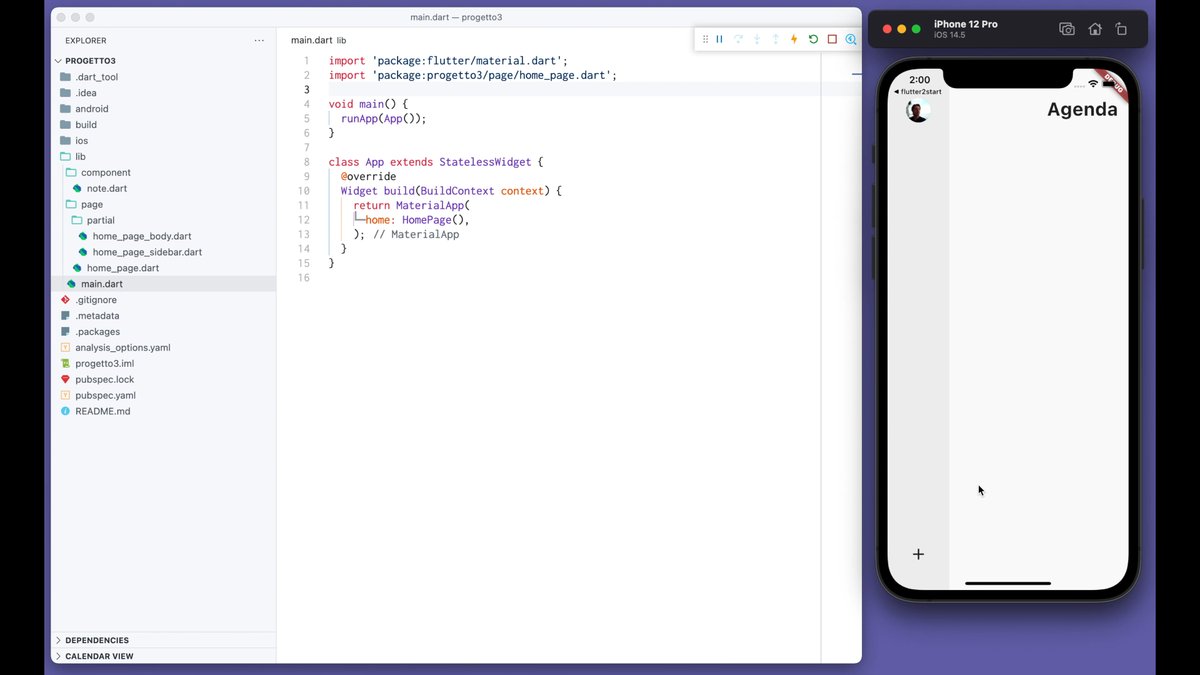
Task: Return to flutter2start via back link
Action: tap(917, 92)
